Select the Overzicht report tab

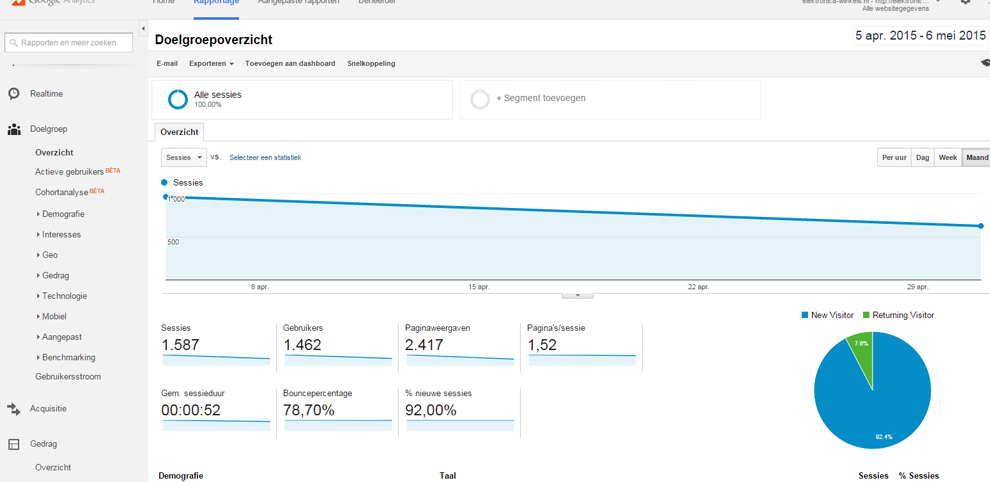tap(180, 132)
